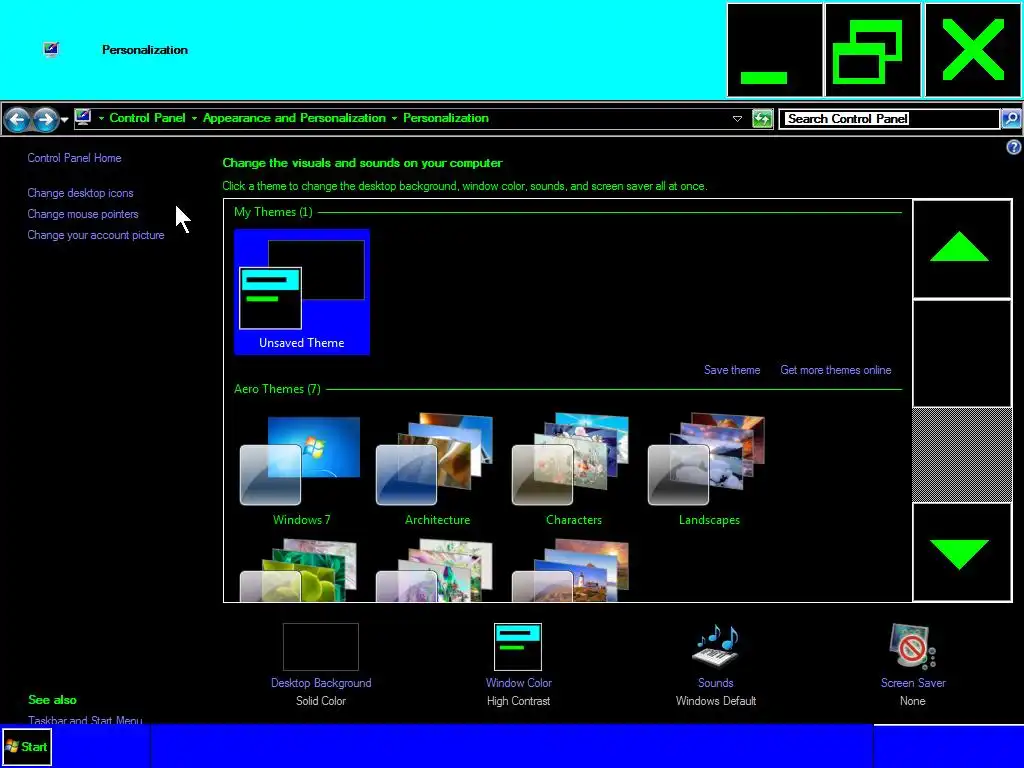1024x768 pixels.
Task: Click the Forward navigation arrow
Action: [45, 119]
